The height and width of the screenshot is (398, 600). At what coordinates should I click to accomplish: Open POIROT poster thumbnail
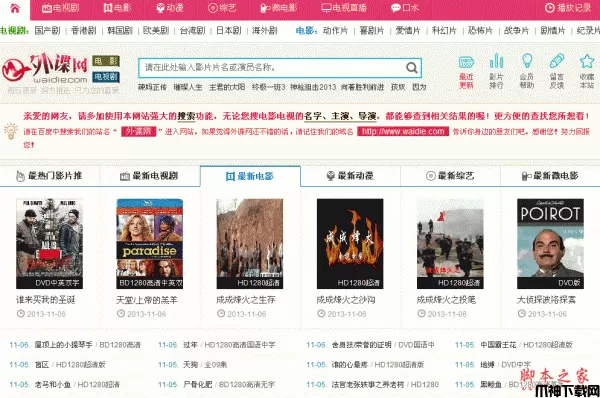pyautogui.click(x=550, y=243)
